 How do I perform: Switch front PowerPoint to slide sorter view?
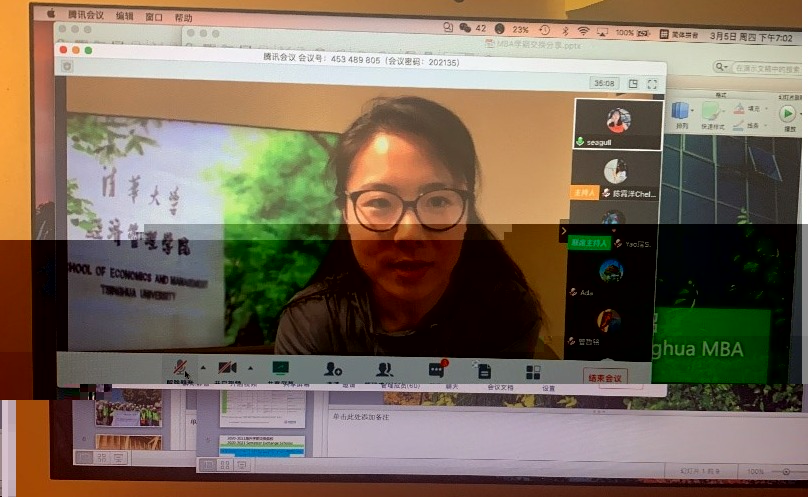225,465
